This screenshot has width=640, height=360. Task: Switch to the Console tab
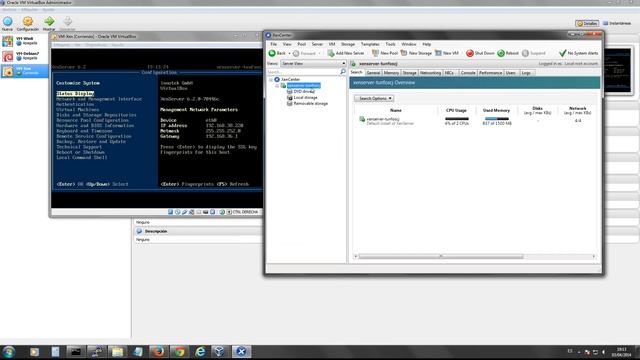[x=468, y=73]
